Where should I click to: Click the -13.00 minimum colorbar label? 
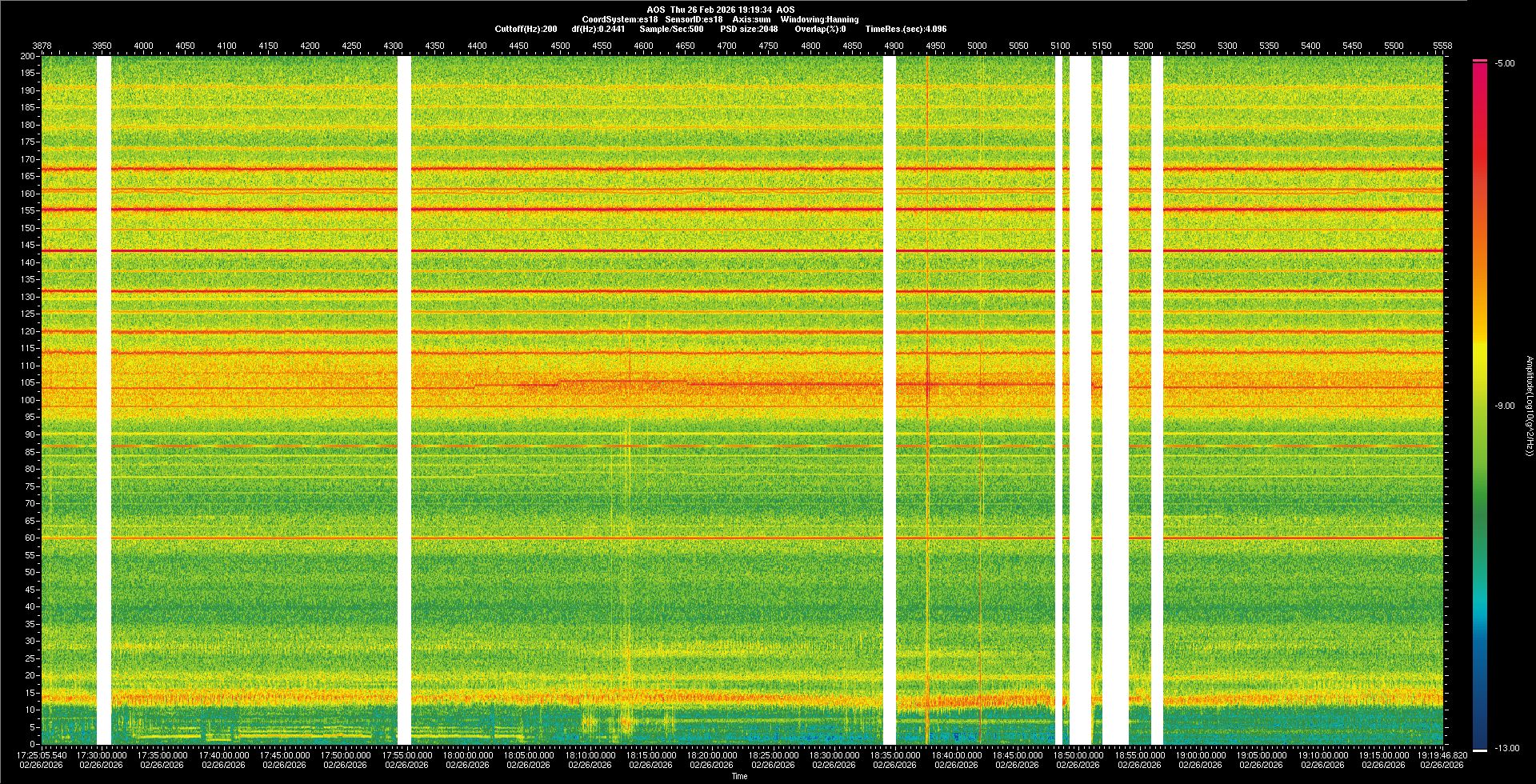1506,748
